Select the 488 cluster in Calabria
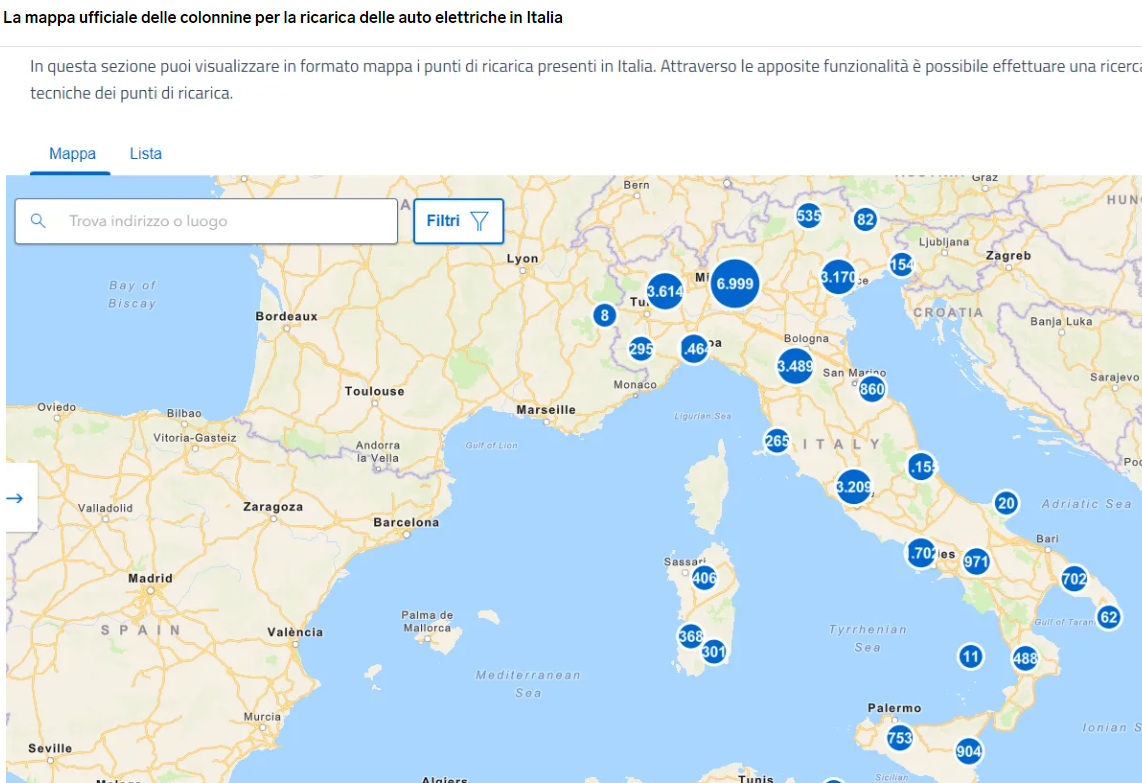 1025,658
